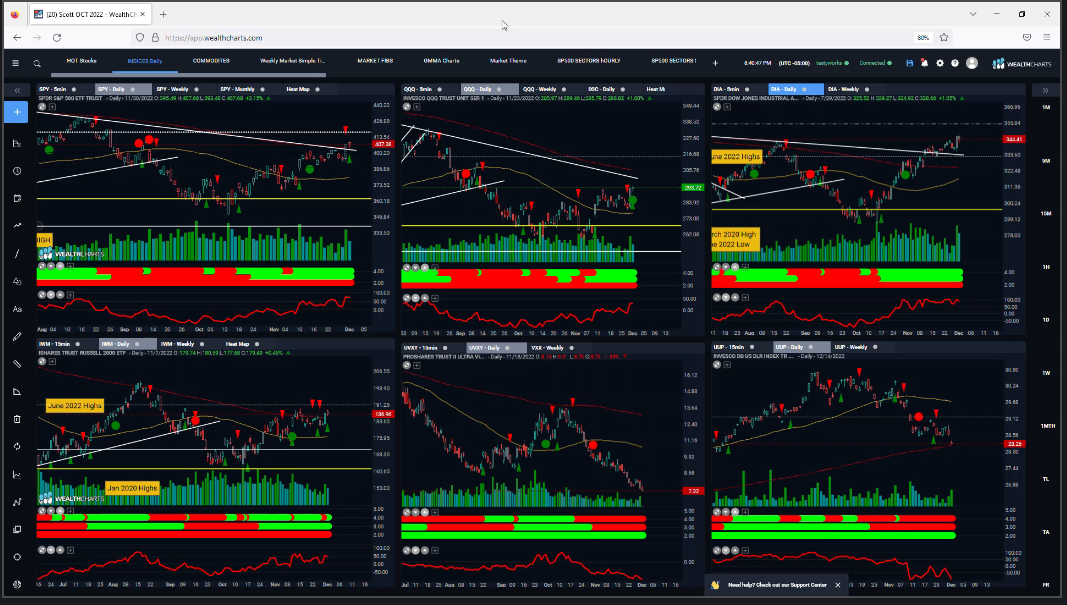The image size is (1067, 605).
Task: Select the 1M timeframe button
Action: coord(1046,108)
